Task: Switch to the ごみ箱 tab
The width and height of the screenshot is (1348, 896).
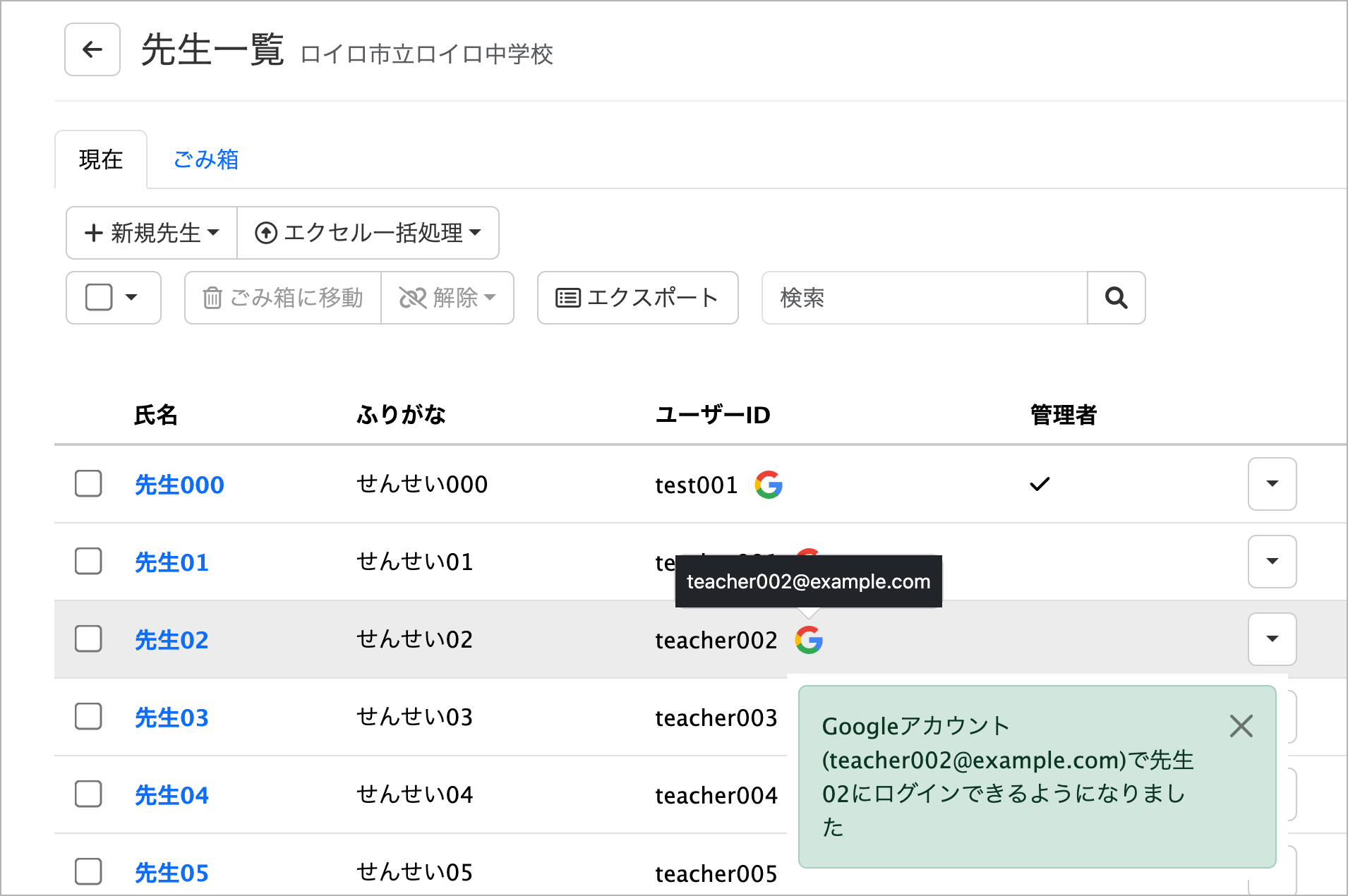Action: tap(206, 159)
